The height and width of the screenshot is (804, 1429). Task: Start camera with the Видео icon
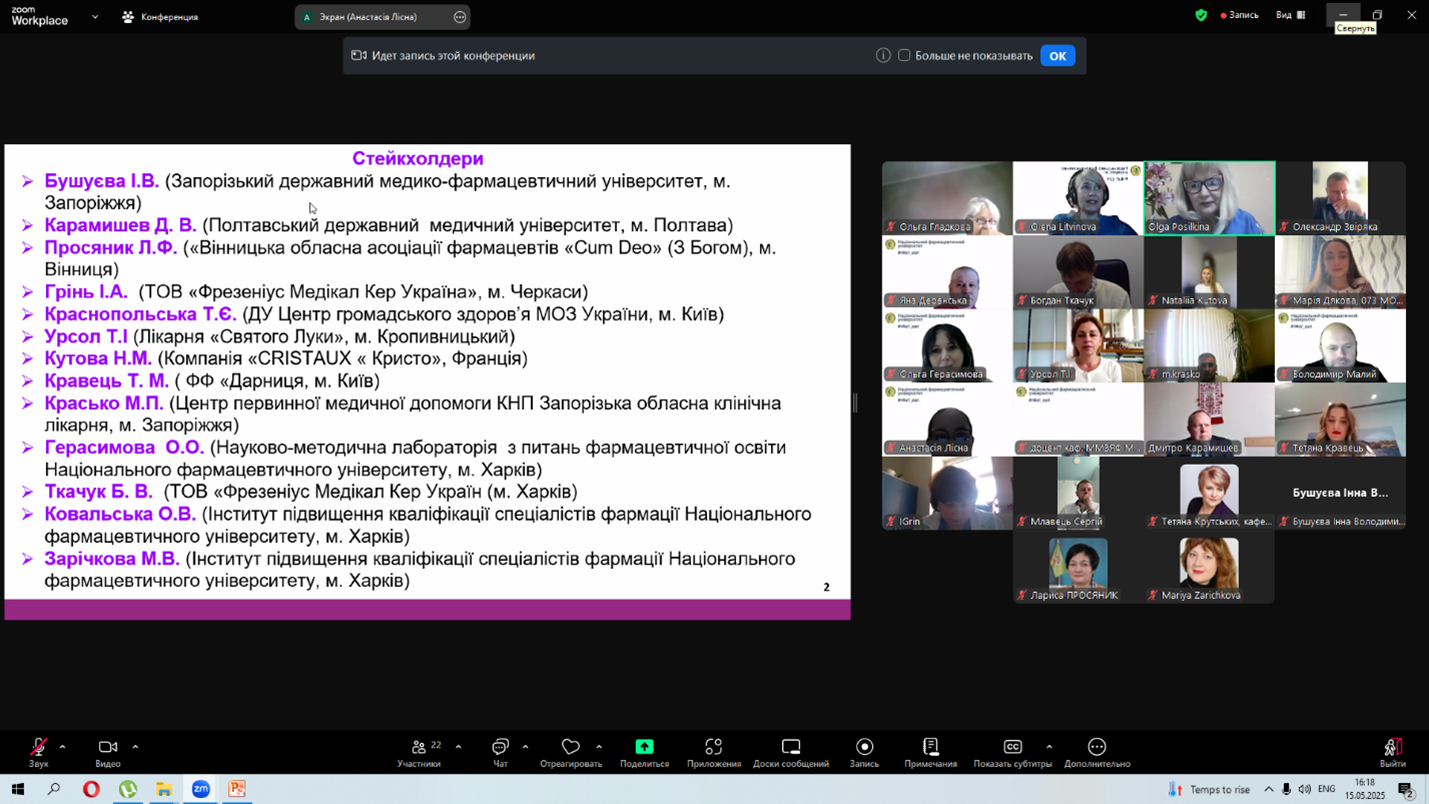click(108, 747)
